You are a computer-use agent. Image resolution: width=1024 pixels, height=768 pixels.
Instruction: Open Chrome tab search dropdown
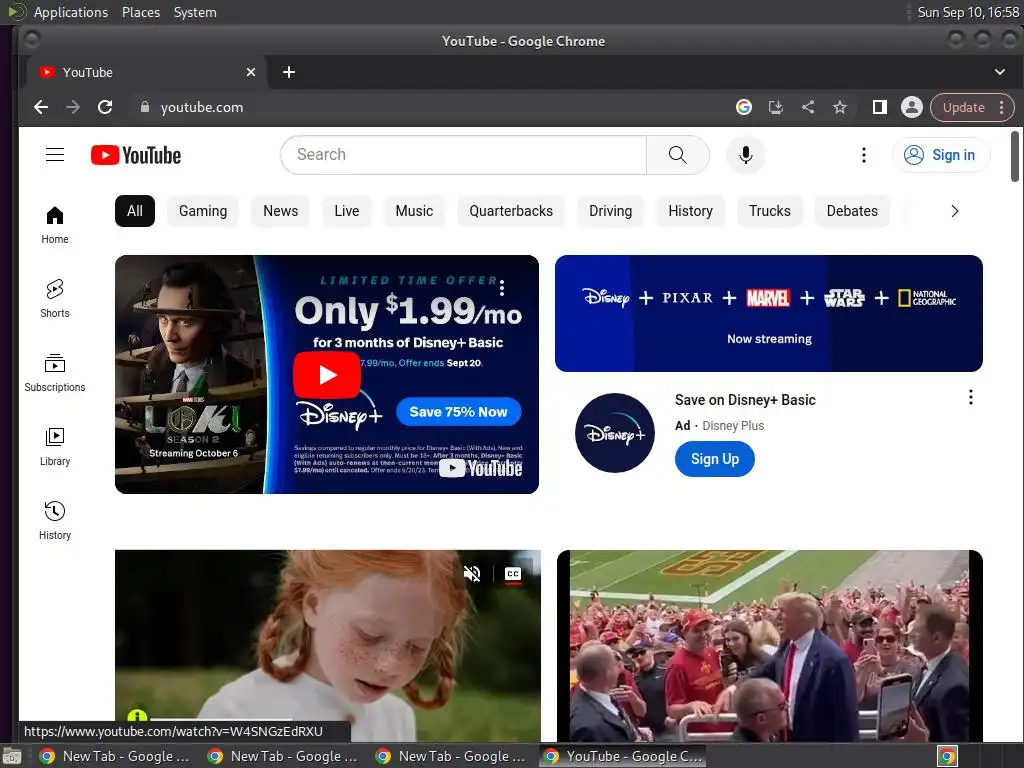pos(999,72)
